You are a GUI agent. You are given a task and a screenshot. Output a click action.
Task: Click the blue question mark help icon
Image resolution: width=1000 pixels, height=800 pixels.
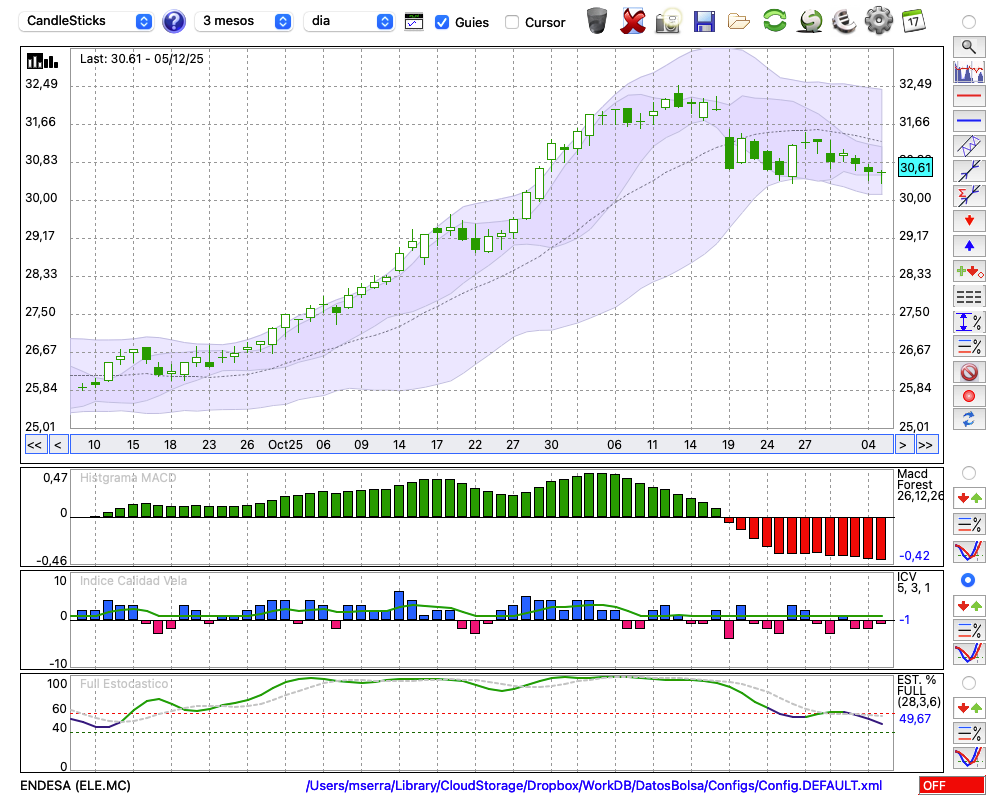click(174, 21)
